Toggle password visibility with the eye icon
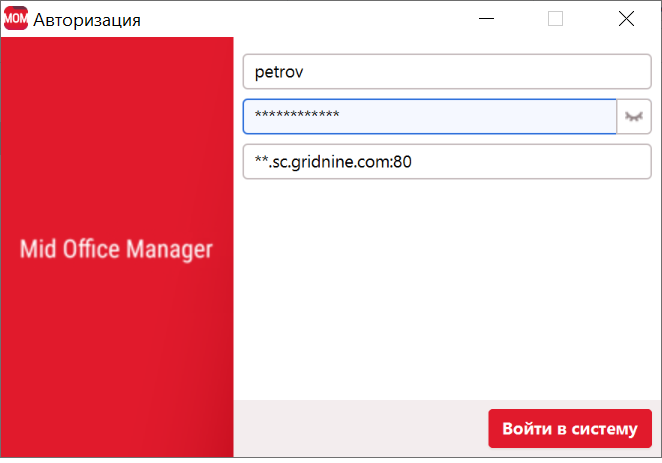Screen dimensions: 662x463 pos(634,117)
